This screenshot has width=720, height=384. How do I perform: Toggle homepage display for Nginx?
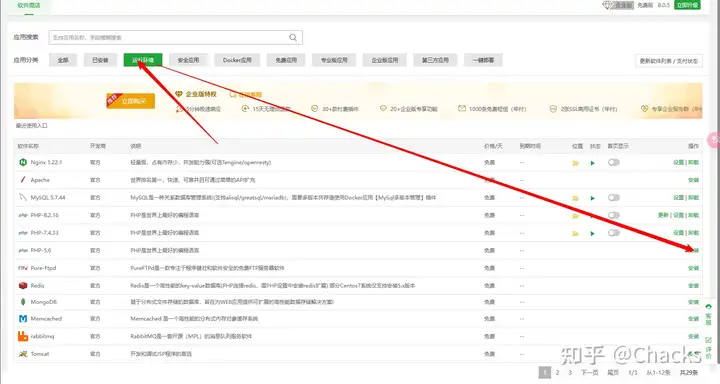[613, 162]
